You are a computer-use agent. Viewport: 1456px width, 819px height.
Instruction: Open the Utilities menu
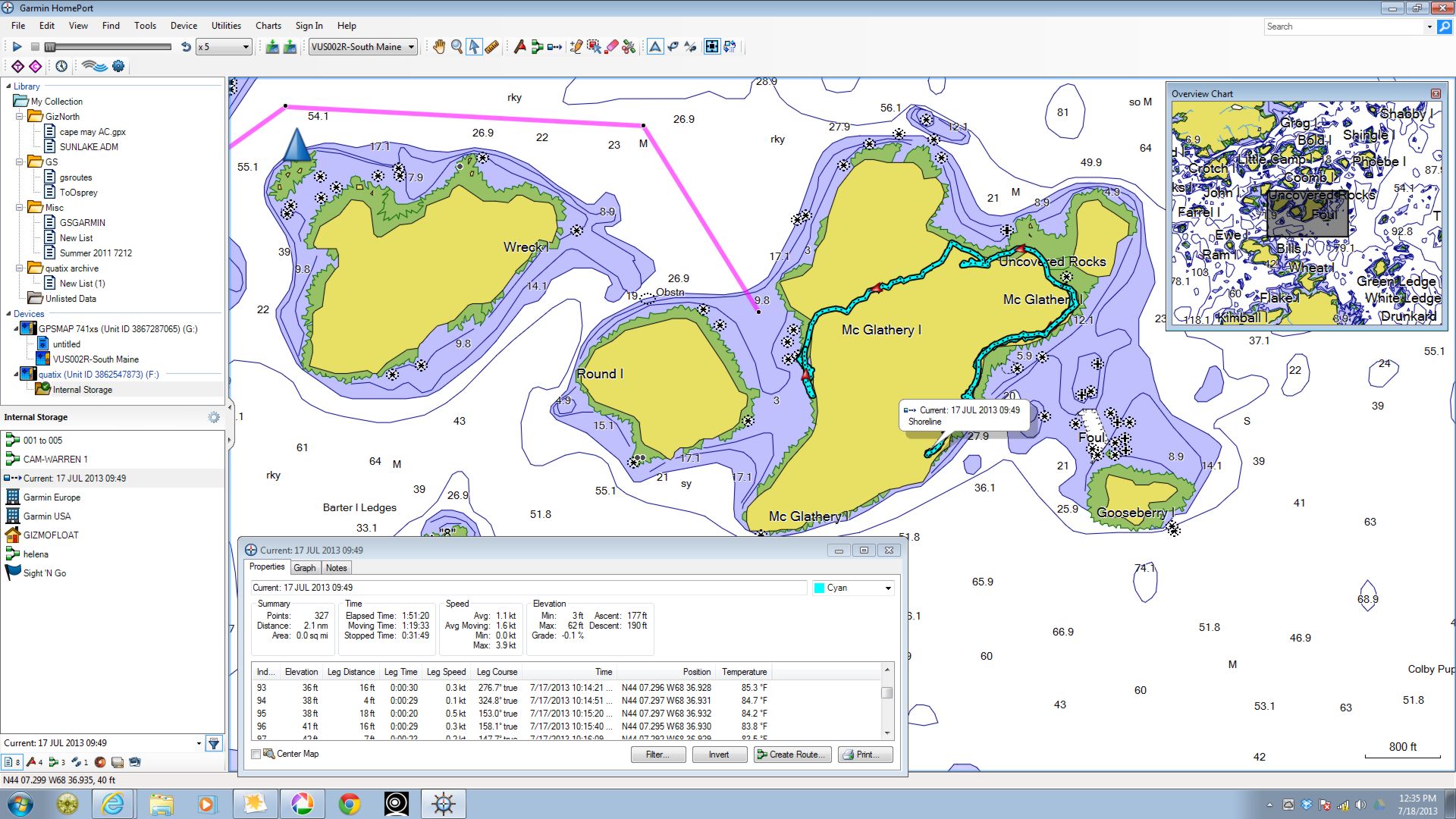coord(226,26)
